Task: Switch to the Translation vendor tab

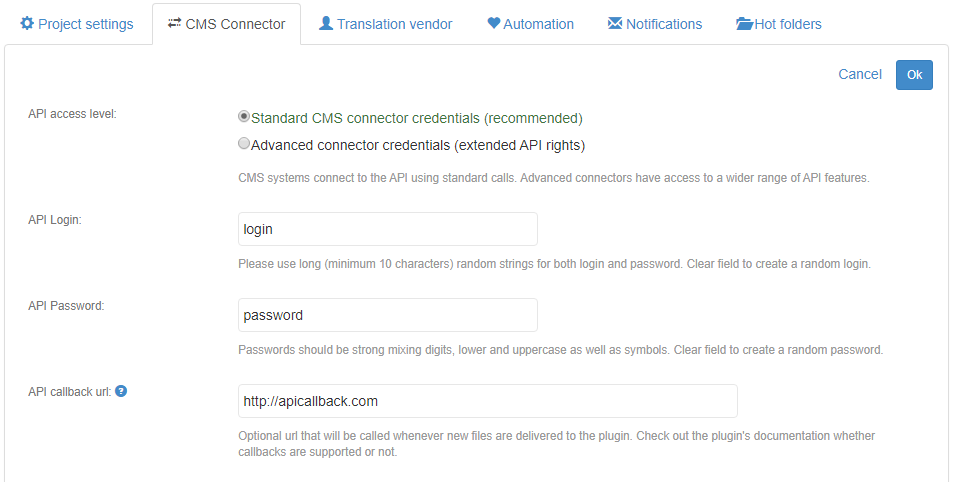Action: point(385,24)
